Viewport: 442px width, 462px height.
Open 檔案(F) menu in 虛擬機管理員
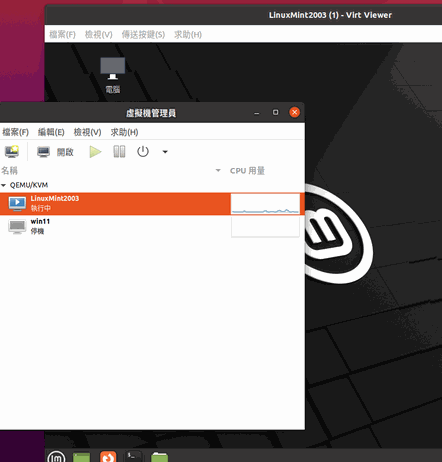[15, 132]
